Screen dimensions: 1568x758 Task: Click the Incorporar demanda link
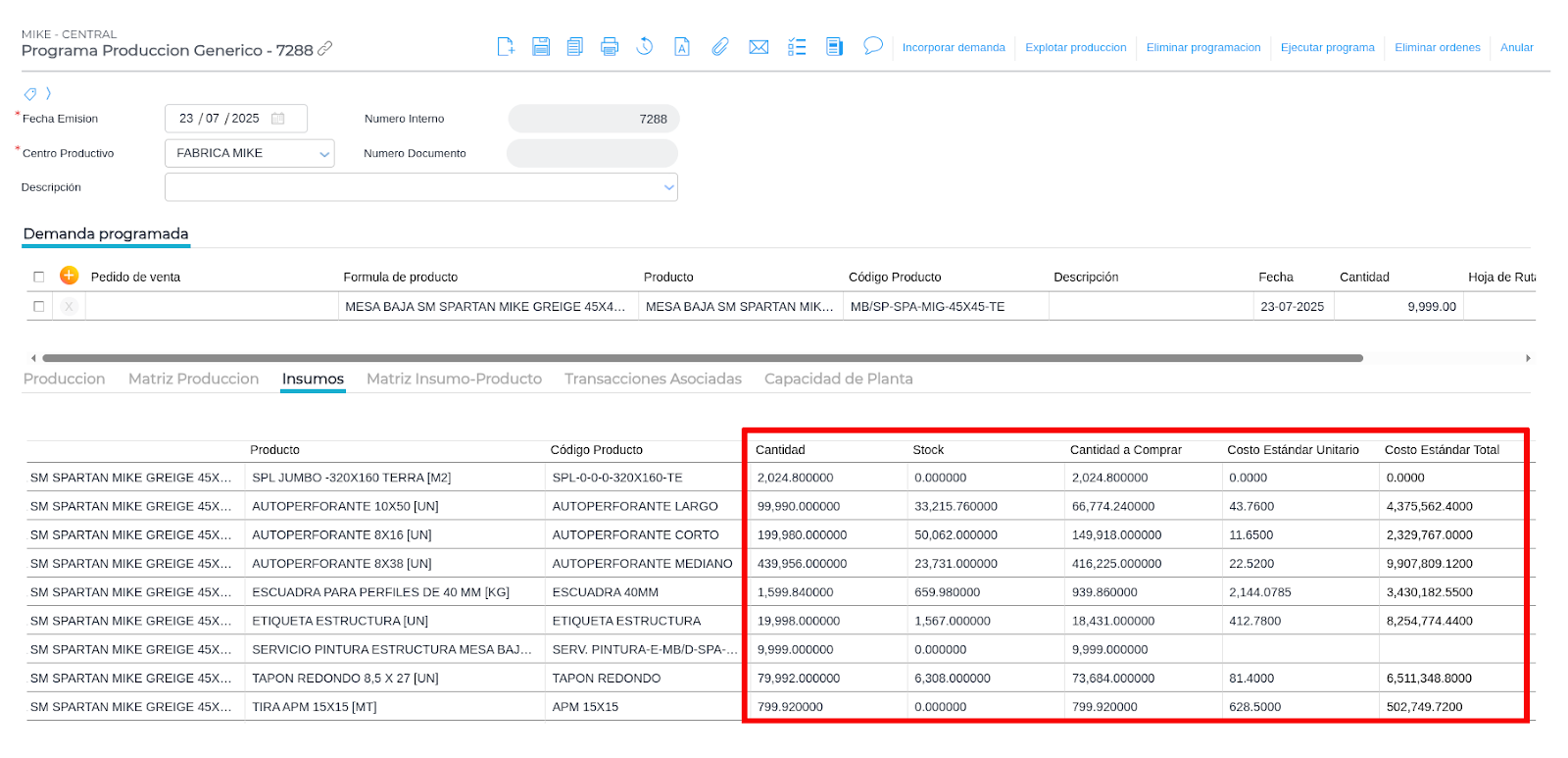(953, 47)
